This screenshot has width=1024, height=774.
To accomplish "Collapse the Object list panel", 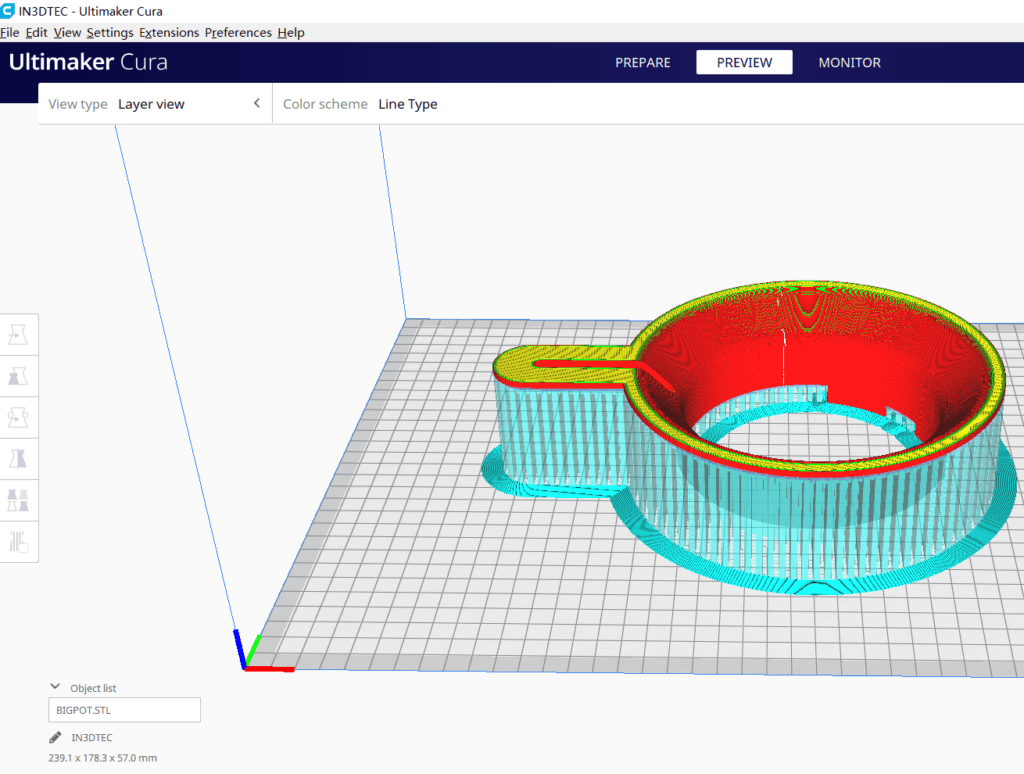I will [55, 686].
